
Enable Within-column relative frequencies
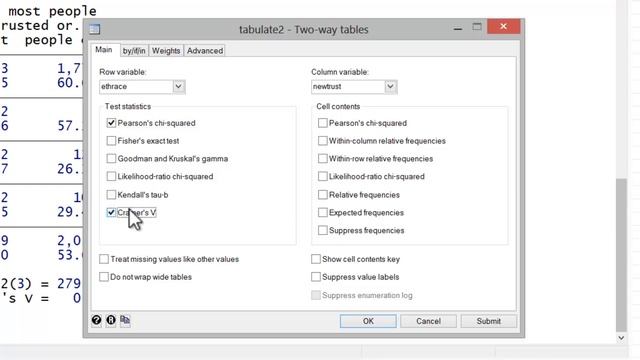pyautogui.click(x=322, y=141)
